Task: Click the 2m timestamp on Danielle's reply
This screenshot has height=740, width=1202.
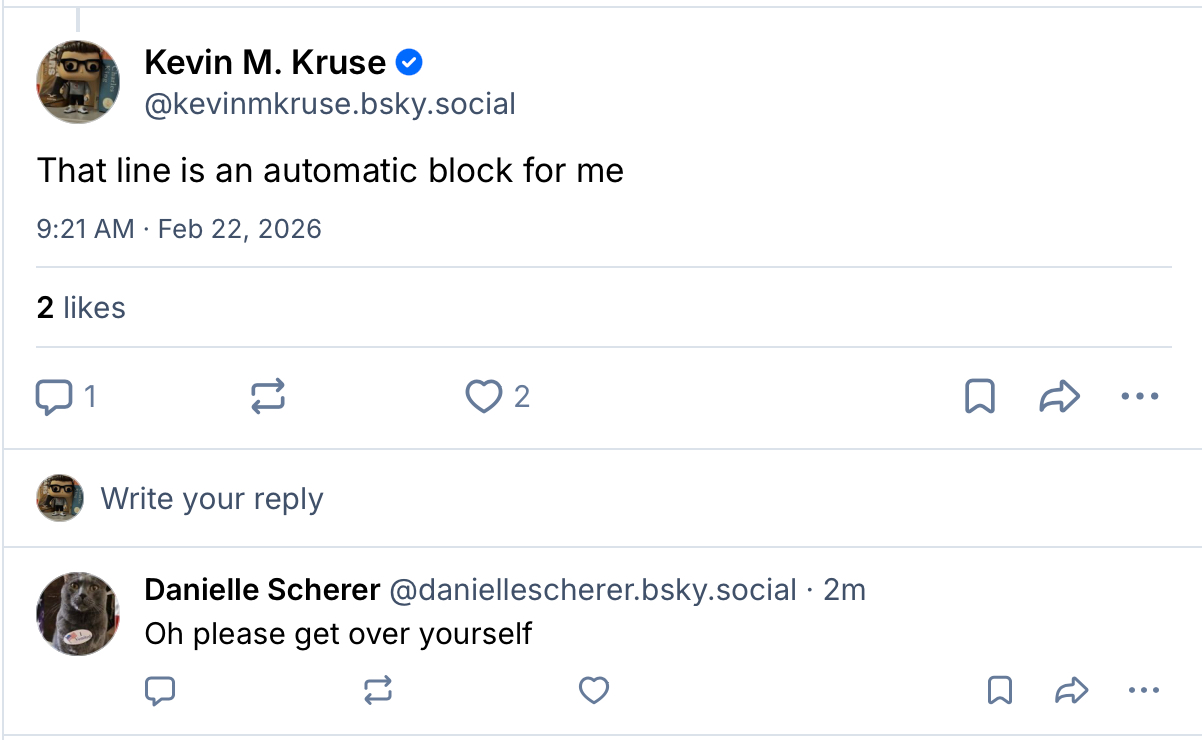Action: pos(844,590)
